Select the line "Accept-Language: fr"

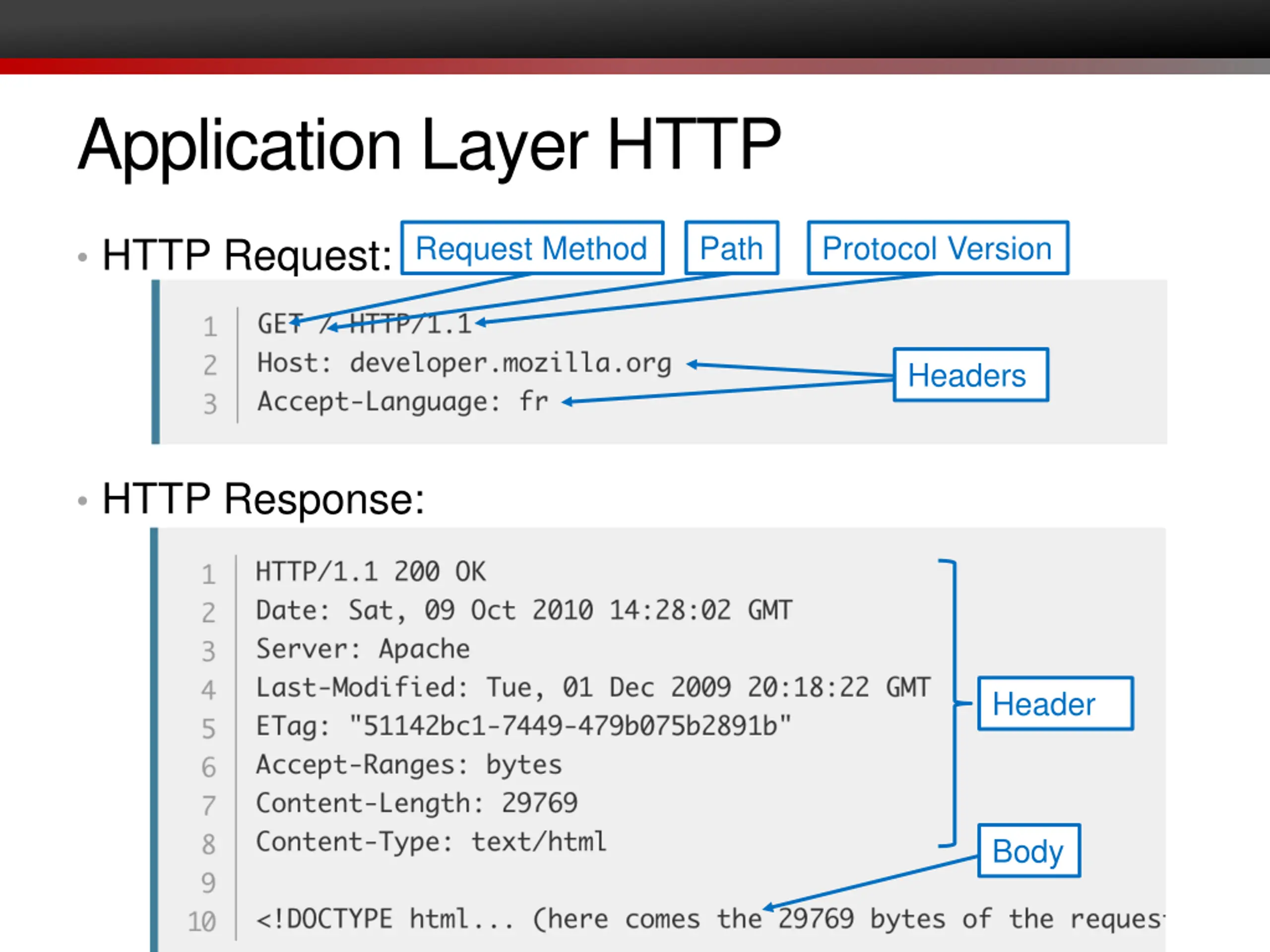click(402, 402)
